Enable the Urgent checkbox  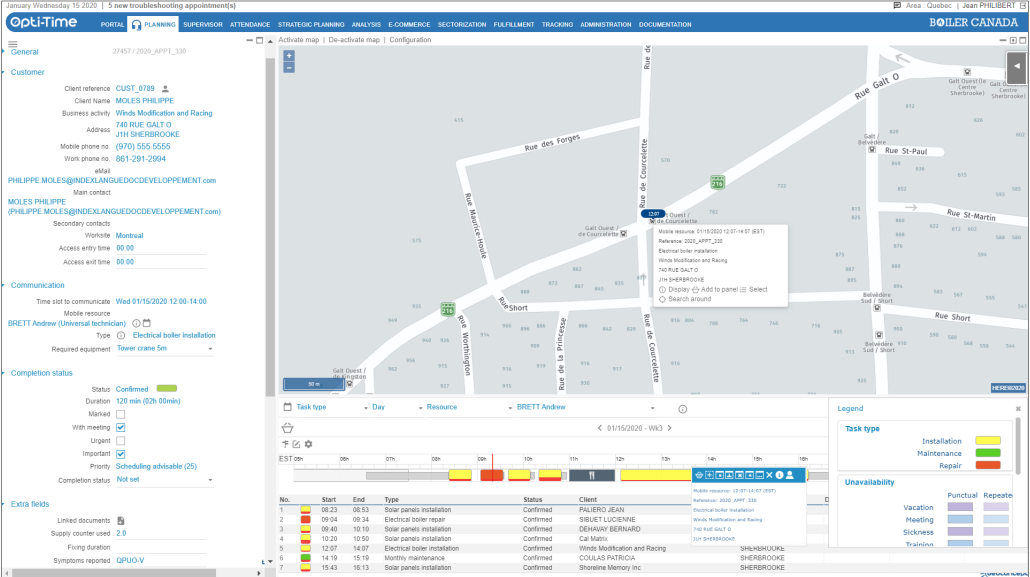tap(120, 441)
